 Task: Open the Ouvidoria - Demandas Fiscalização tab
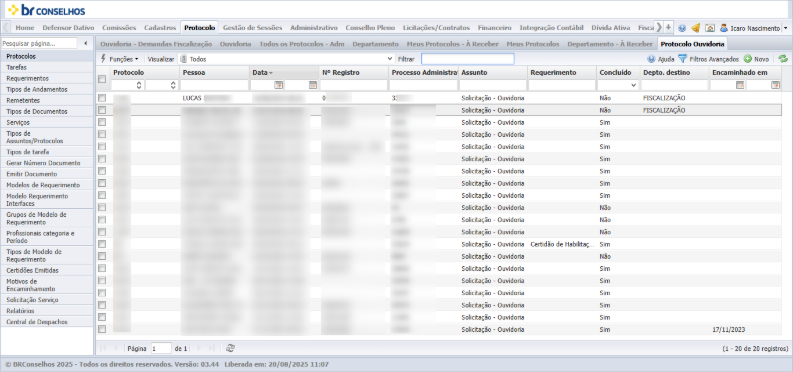(x=156, y=44)
